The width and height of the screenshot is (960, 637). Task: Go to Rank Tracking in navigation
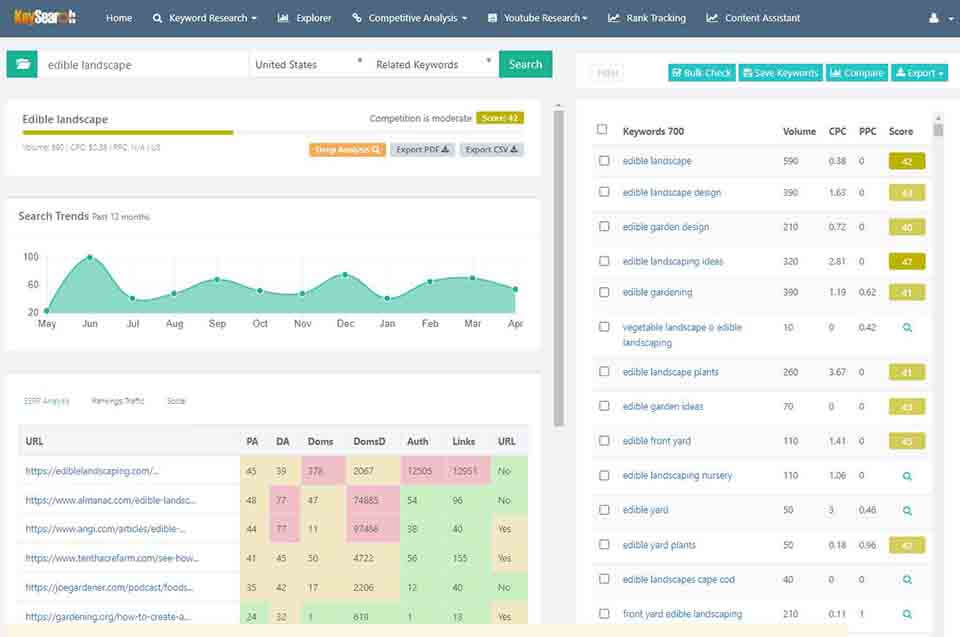[x=647, y=18]
